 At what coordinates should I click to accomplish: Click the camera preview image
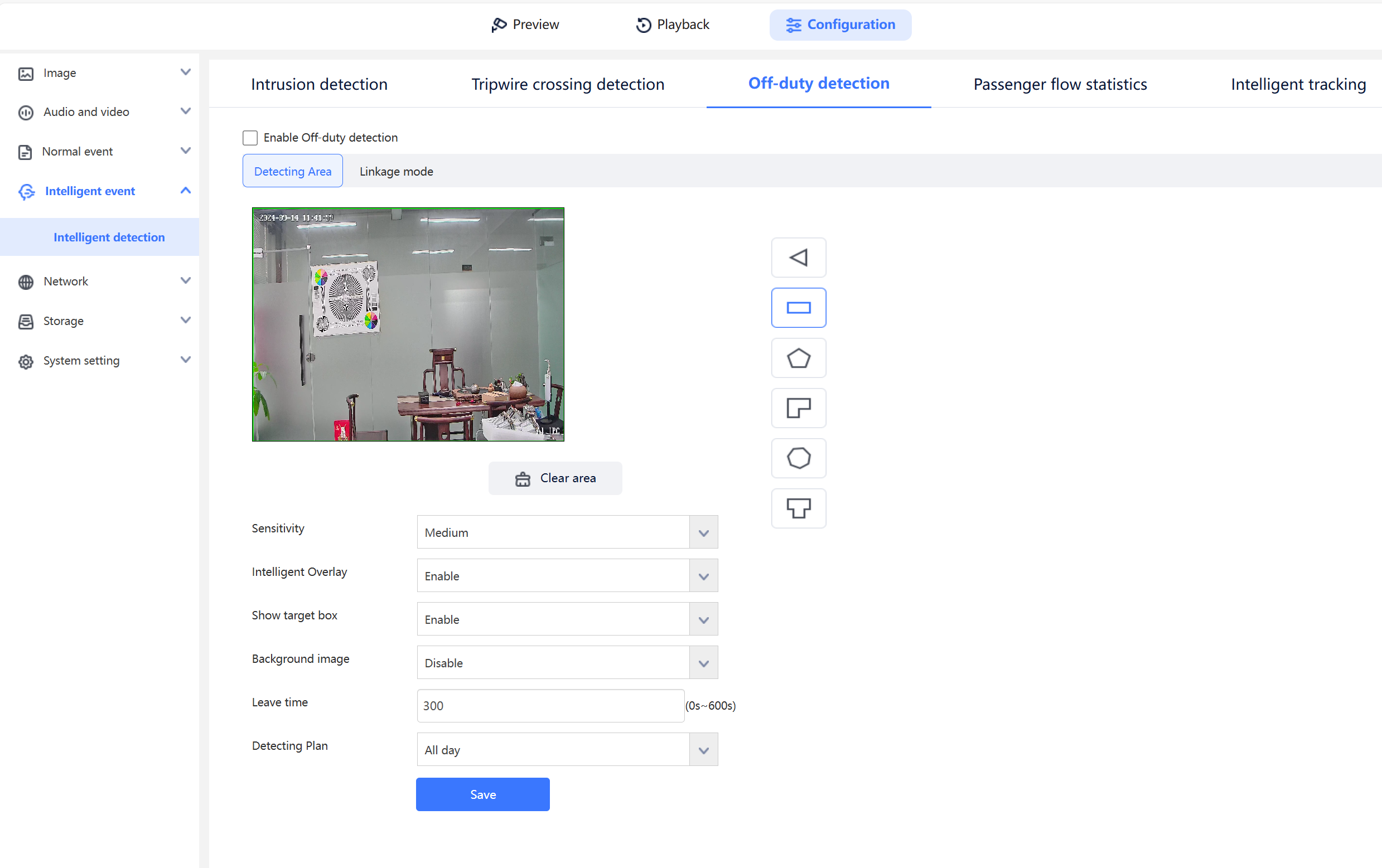(408, 324)
